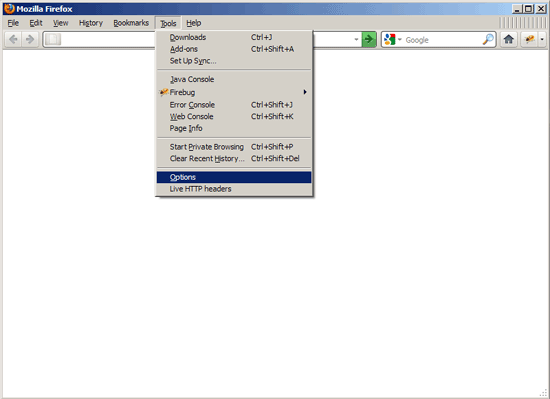
Task: Click the page identity icon in URL bar
Action: 53,39
